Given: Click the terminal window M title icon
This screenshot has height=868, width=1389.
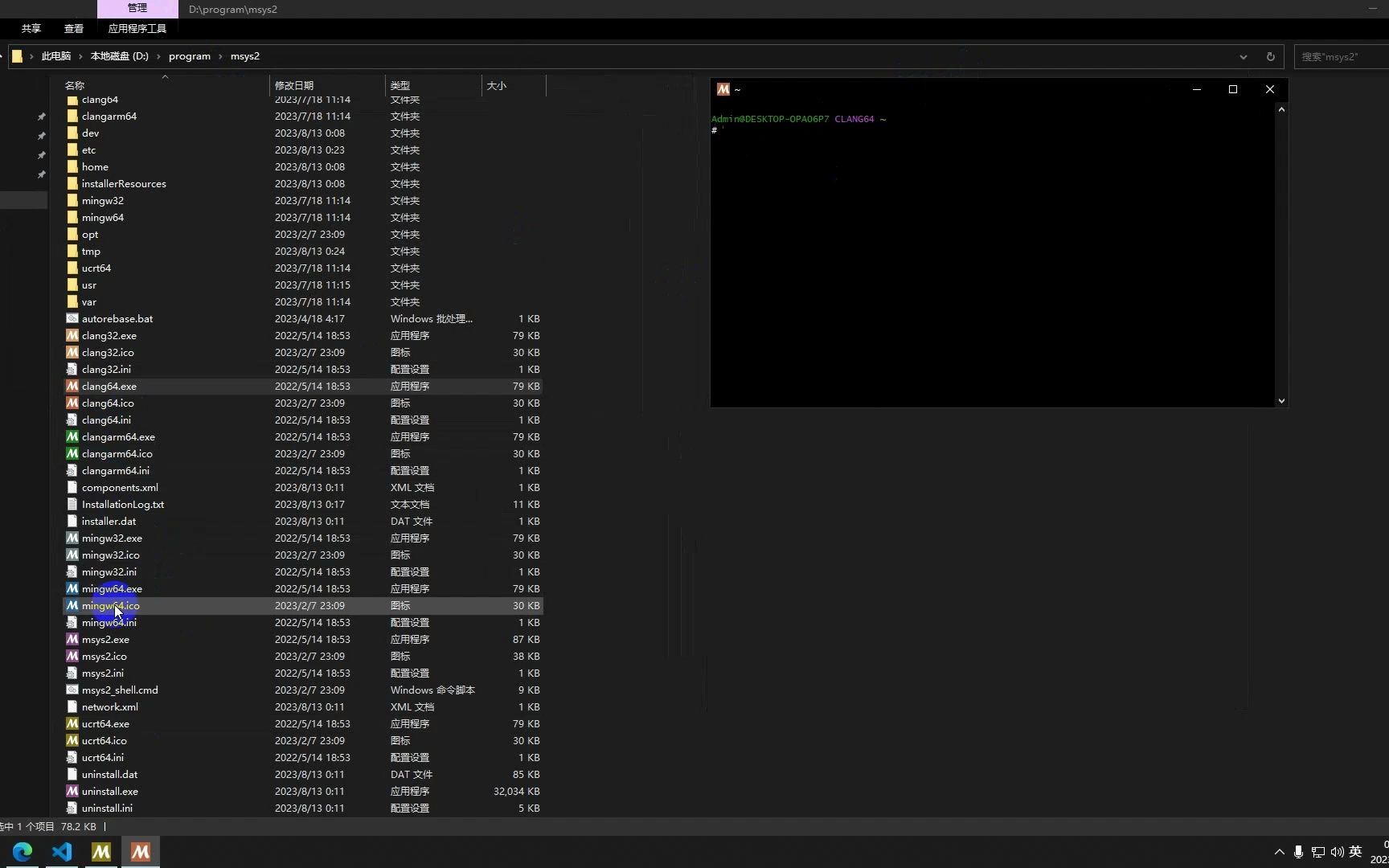Looking at the screenshot, I should pos(723,89).
